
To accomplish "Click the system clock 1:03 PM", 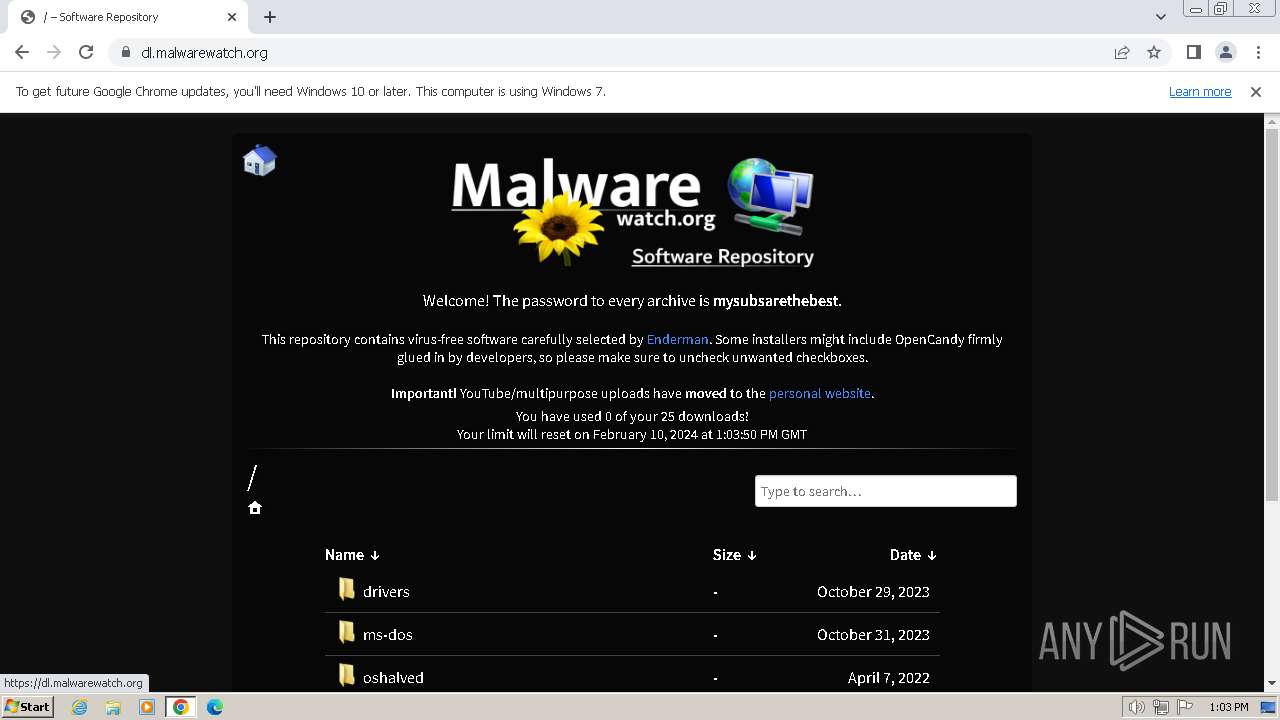I will click(x=1229, y=707).
